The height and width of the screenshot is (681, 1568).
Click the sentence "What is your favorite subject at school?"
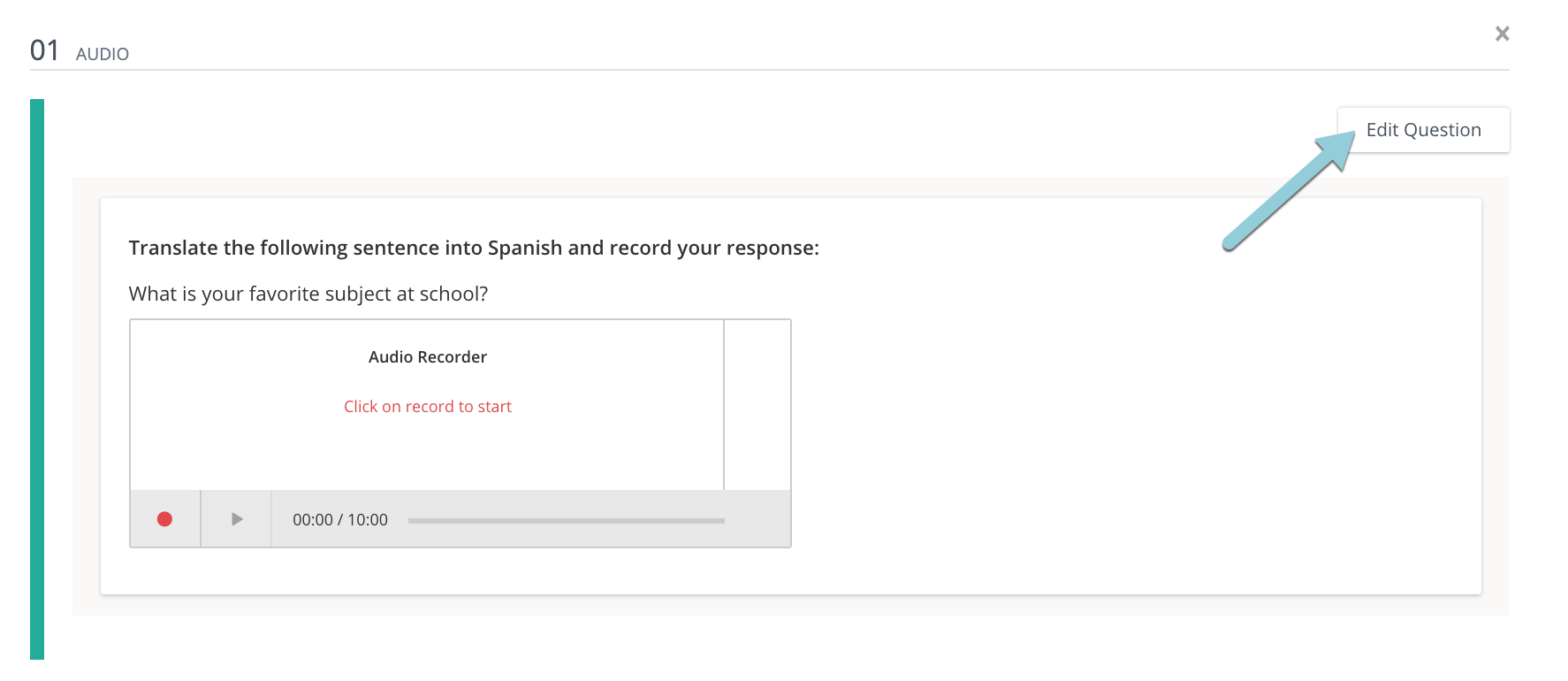308,294
